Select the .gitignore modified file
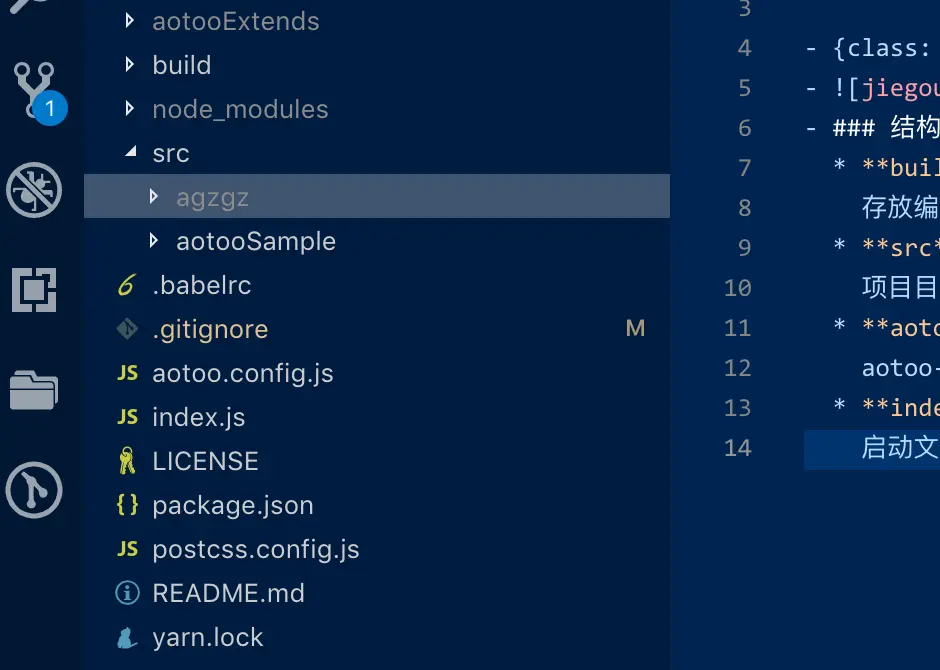The height and width of the screenshot is (670, 940). coord(210,329)
